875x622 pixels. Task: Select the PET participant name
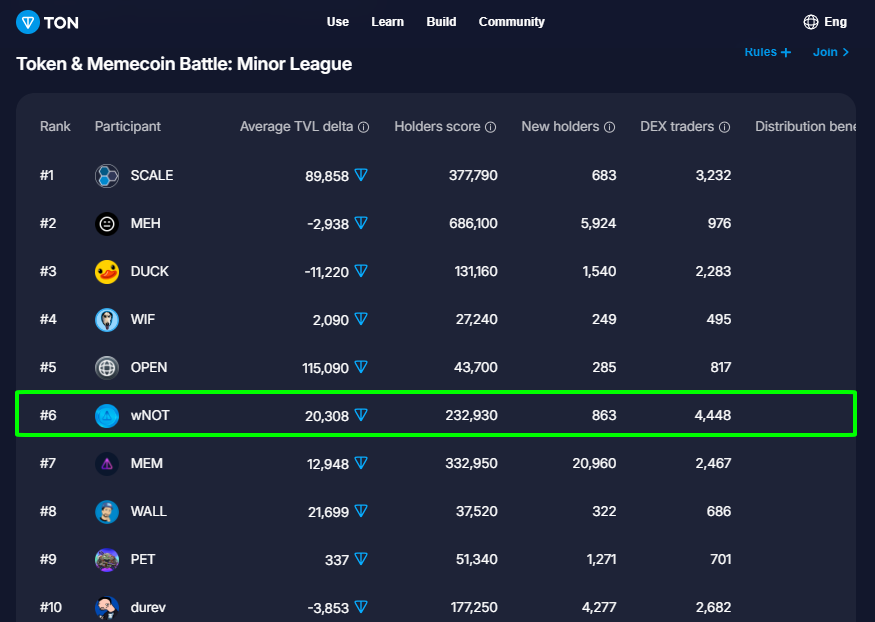pyautogui.click(x=143, y=560)
